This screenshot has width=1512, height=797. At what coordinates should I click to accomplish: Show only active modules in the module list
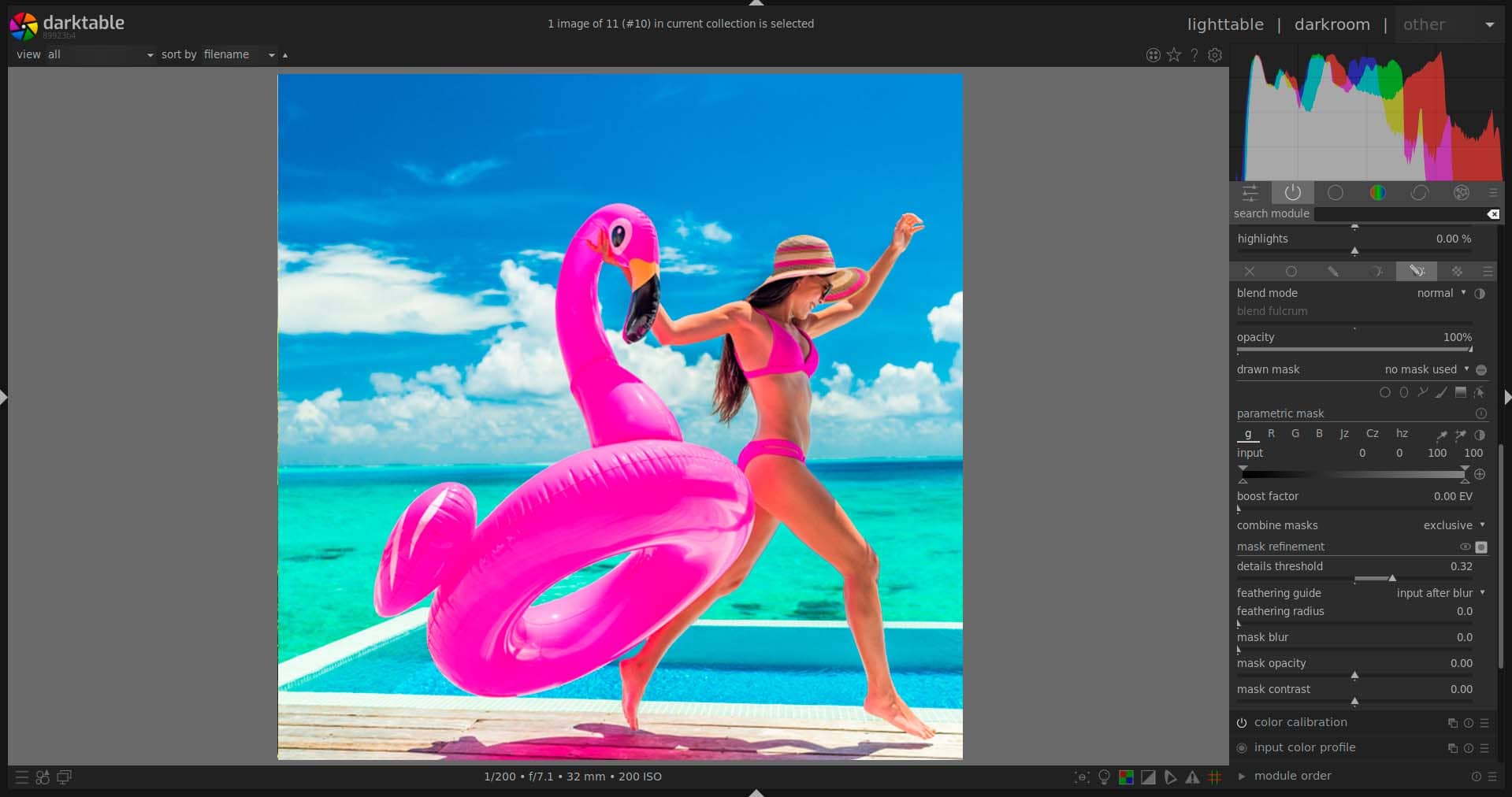[x=1292, y=193]
